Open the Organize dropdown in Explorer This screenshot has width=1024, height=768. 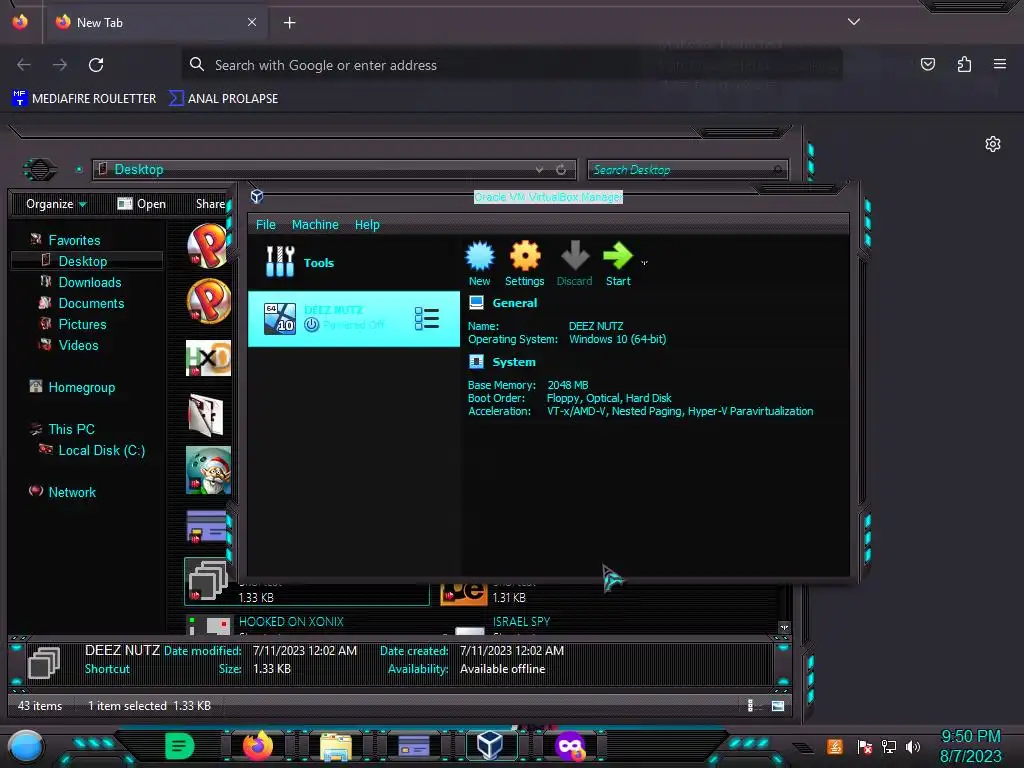56,204
